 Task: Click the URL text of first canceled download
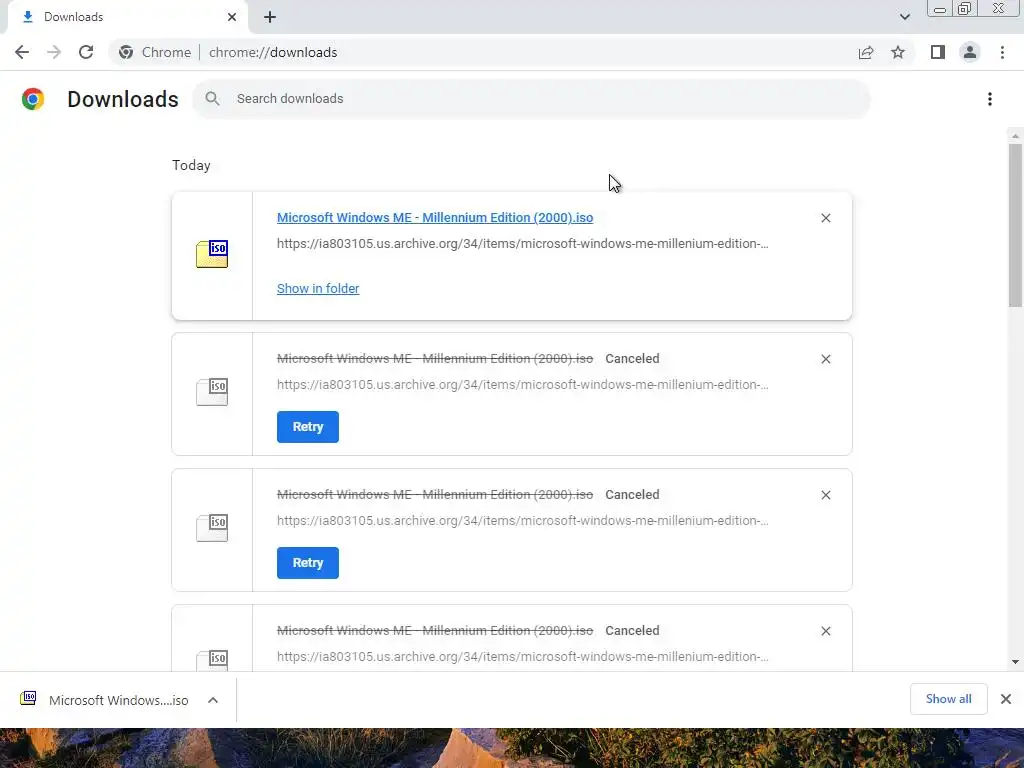coord(522,385)
